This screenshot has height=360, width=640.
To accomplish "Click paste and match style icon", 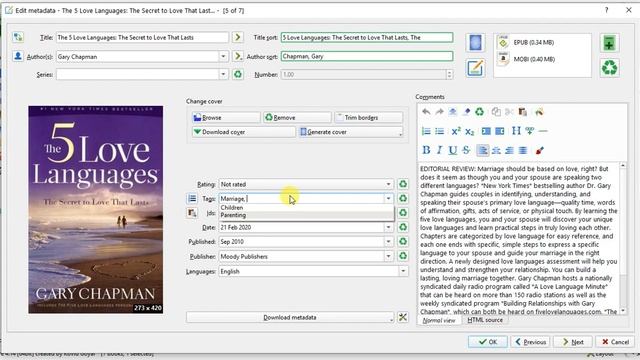I will pyautogui.click(x=539, y=112).
